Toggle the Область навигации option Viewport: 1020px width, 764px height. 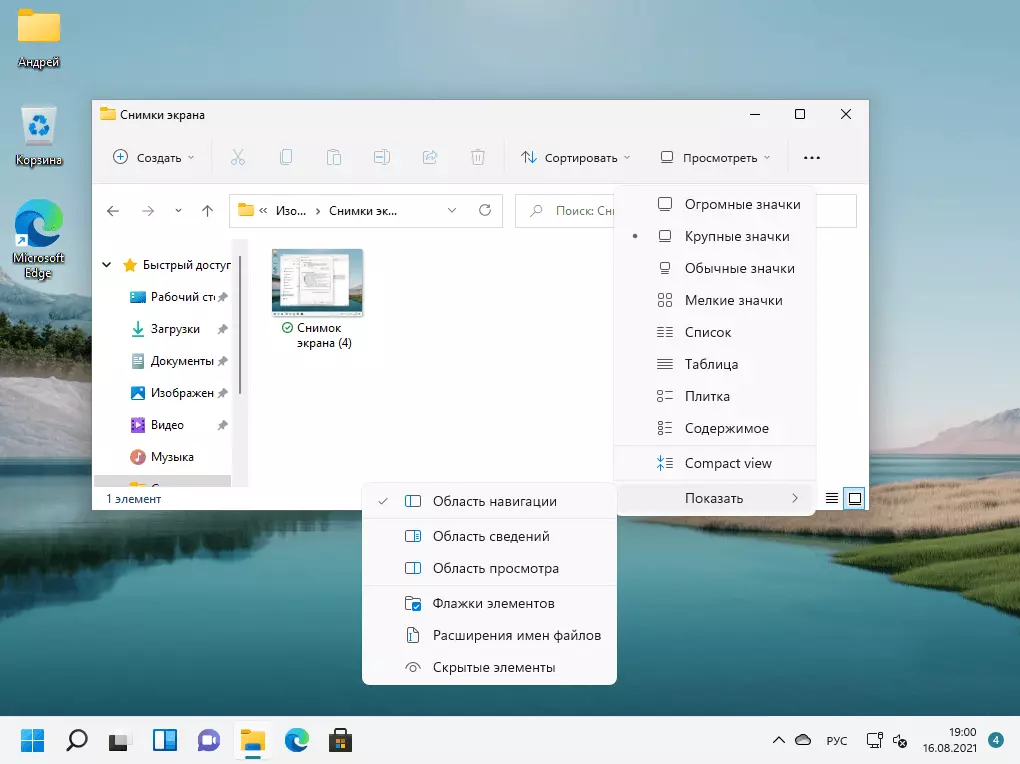click(x=494, y=501)
